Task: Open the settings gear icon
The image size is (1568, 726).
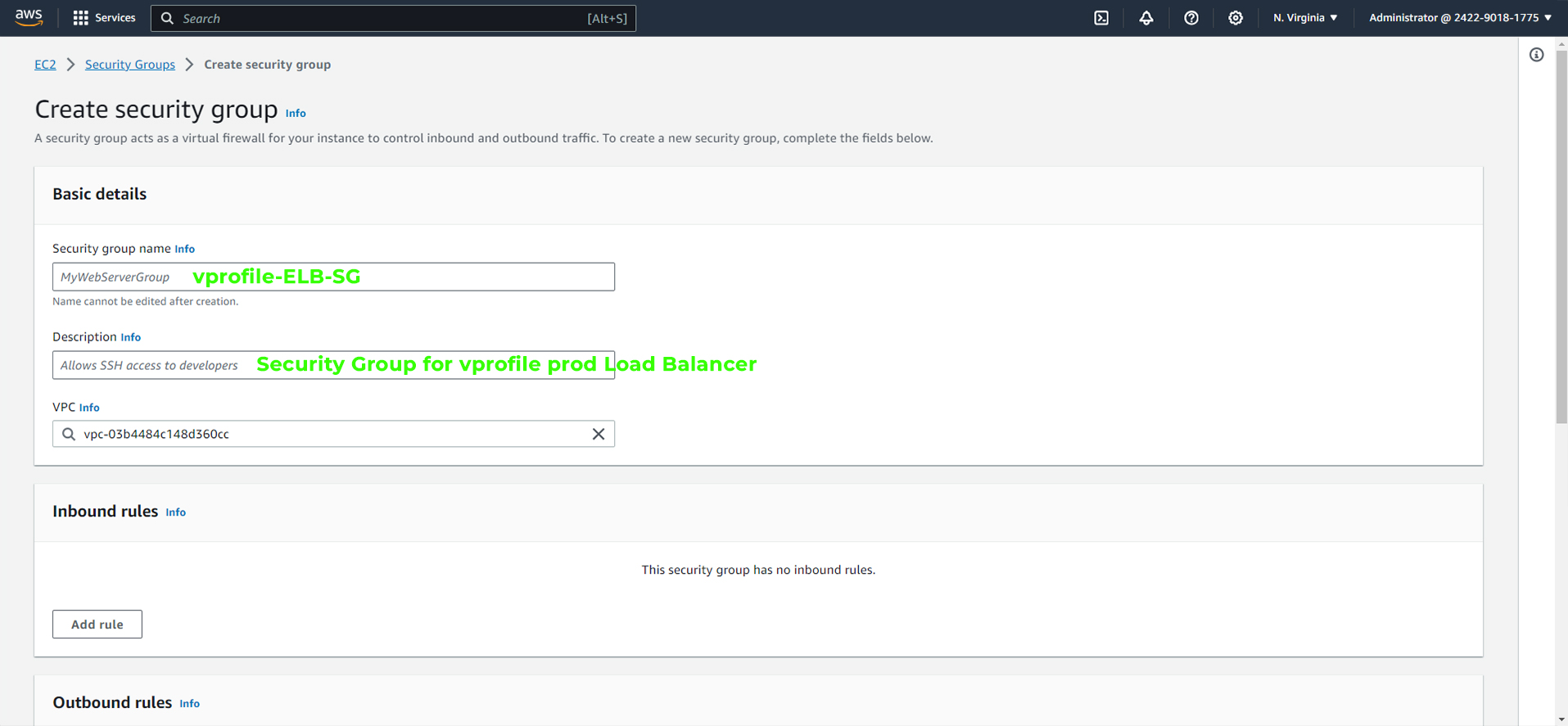Action: (1236, 18)
